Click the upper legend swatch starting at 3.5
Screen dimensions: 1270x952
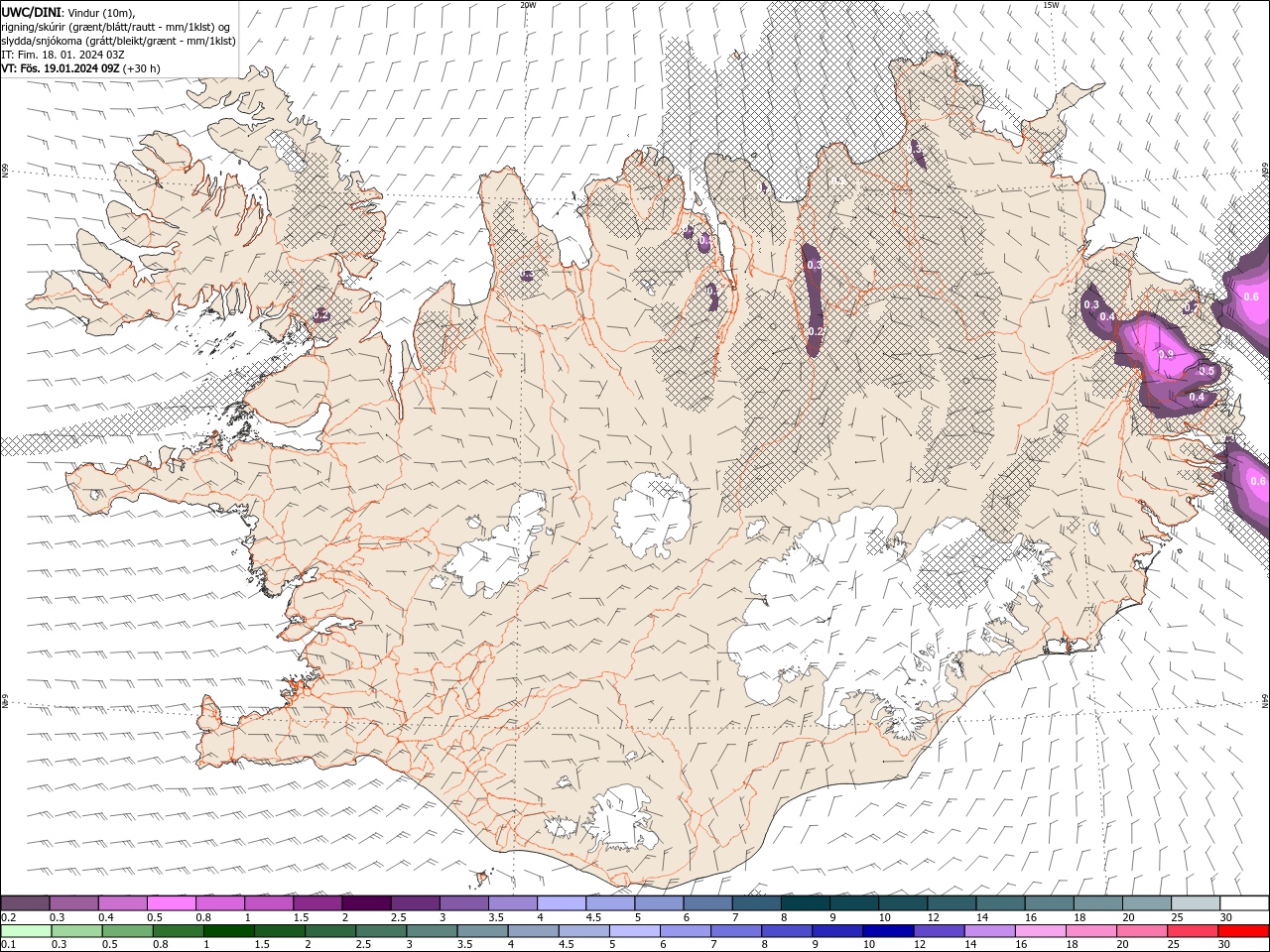point(512,903)
